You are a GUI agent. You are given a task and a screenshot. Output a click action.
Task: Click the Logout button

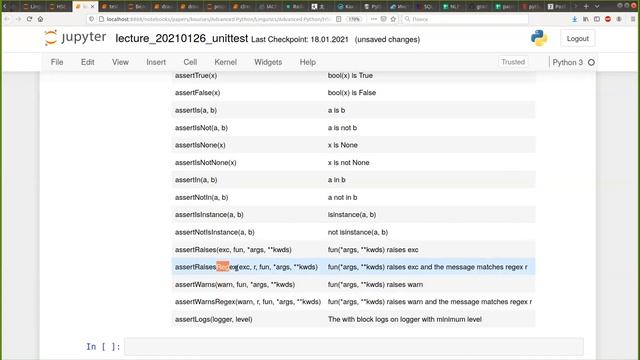pos(578,38)
